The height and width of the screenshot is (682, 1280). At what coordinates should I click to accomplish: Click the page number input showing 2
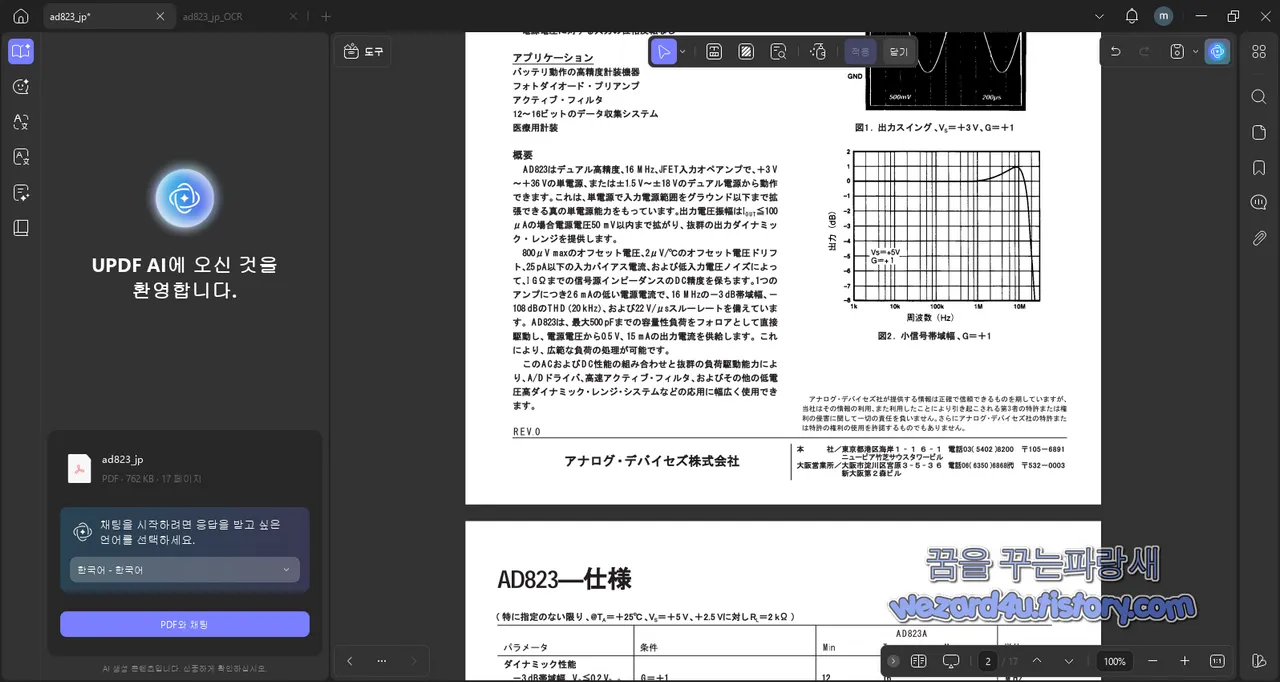987,661
